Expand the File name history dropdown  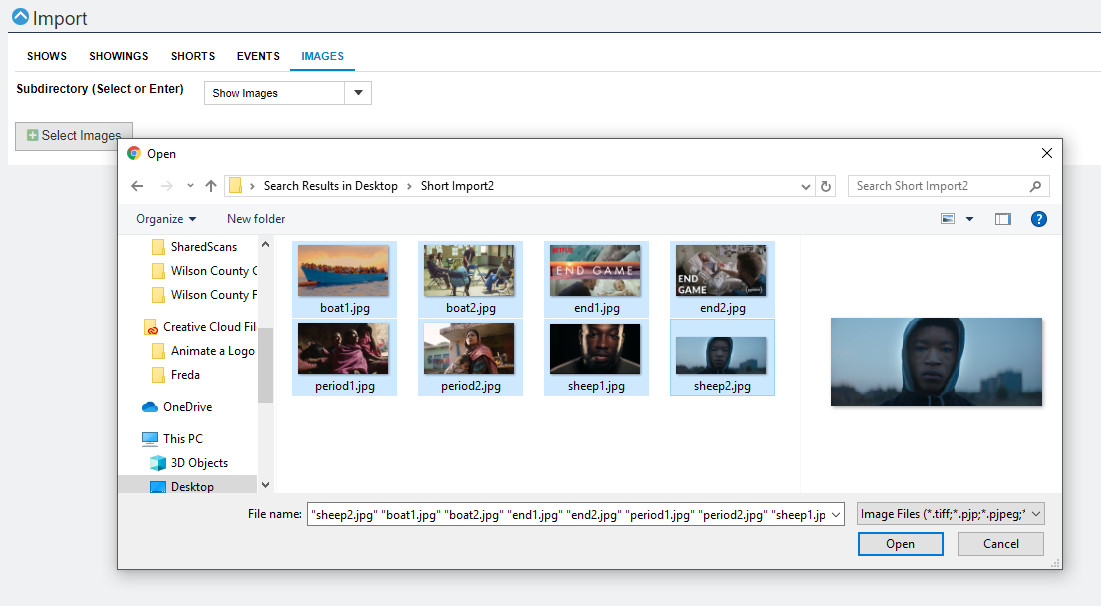click(x=836, y=515)
